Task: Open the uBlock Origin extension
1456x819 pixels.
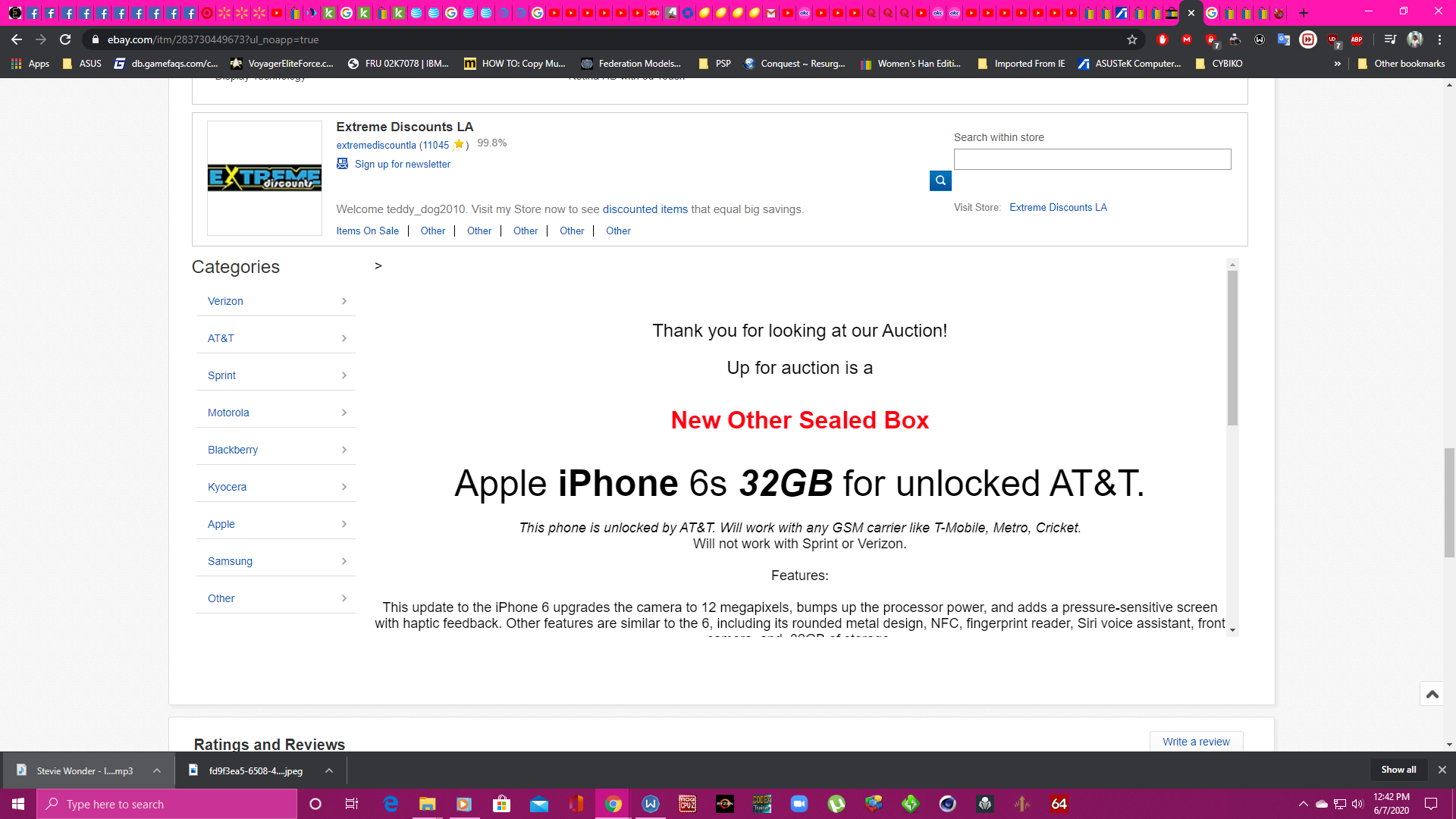Action: (x=1333, y=39)
